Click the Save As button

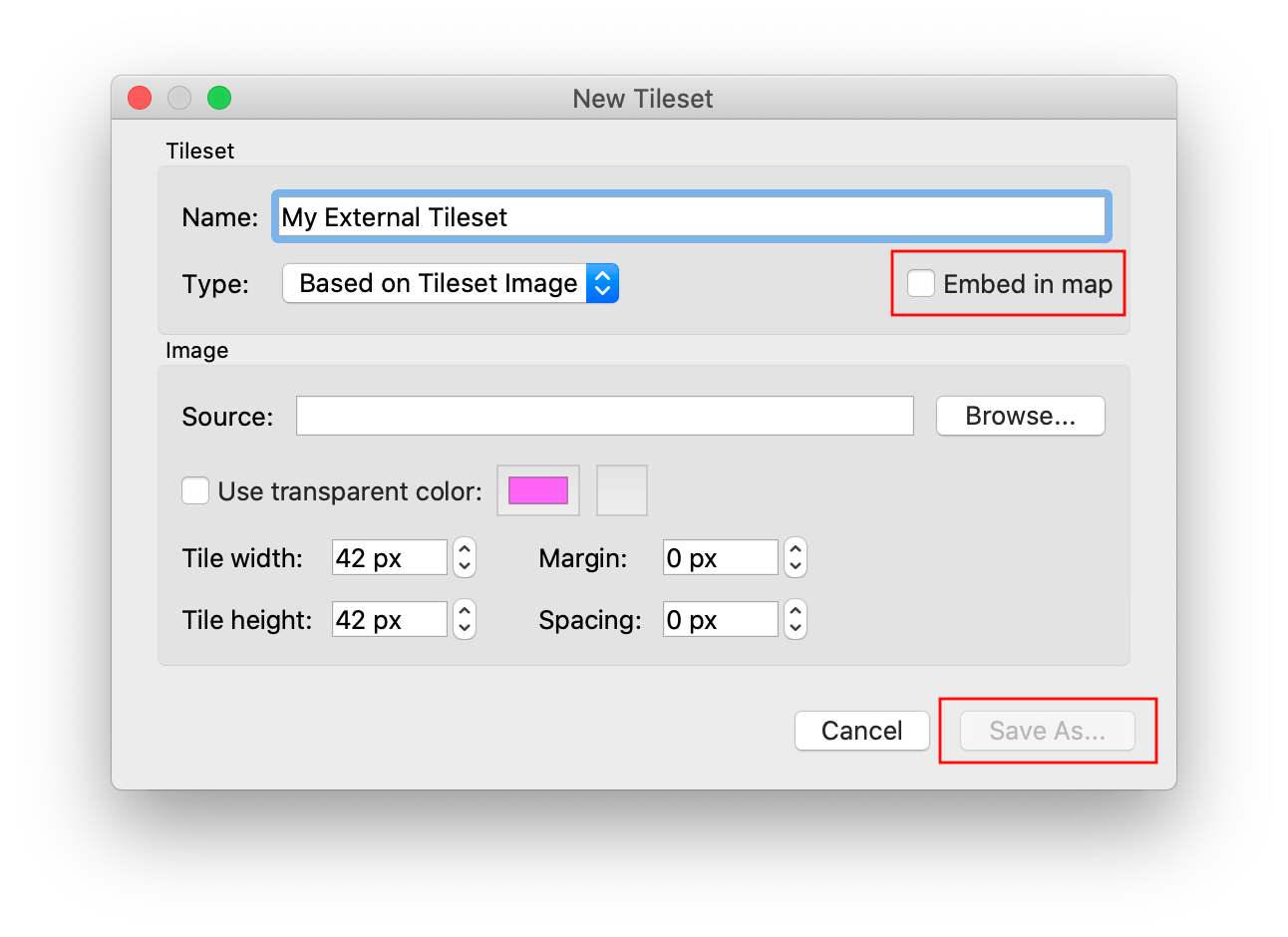(x=1047, y=731)
